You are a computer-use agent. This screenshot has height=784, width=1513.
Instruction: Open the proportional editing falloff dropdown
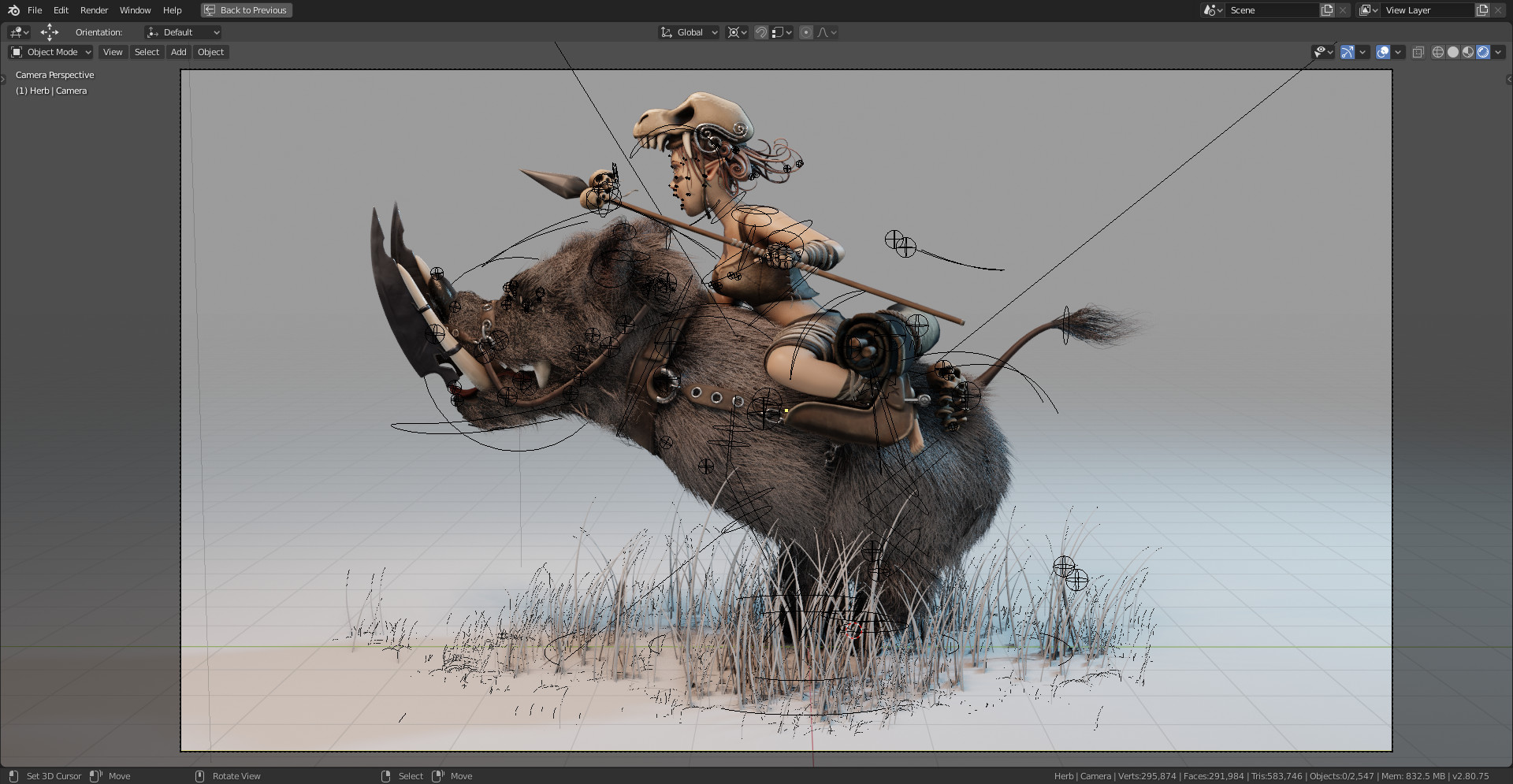tap(827, 32)
